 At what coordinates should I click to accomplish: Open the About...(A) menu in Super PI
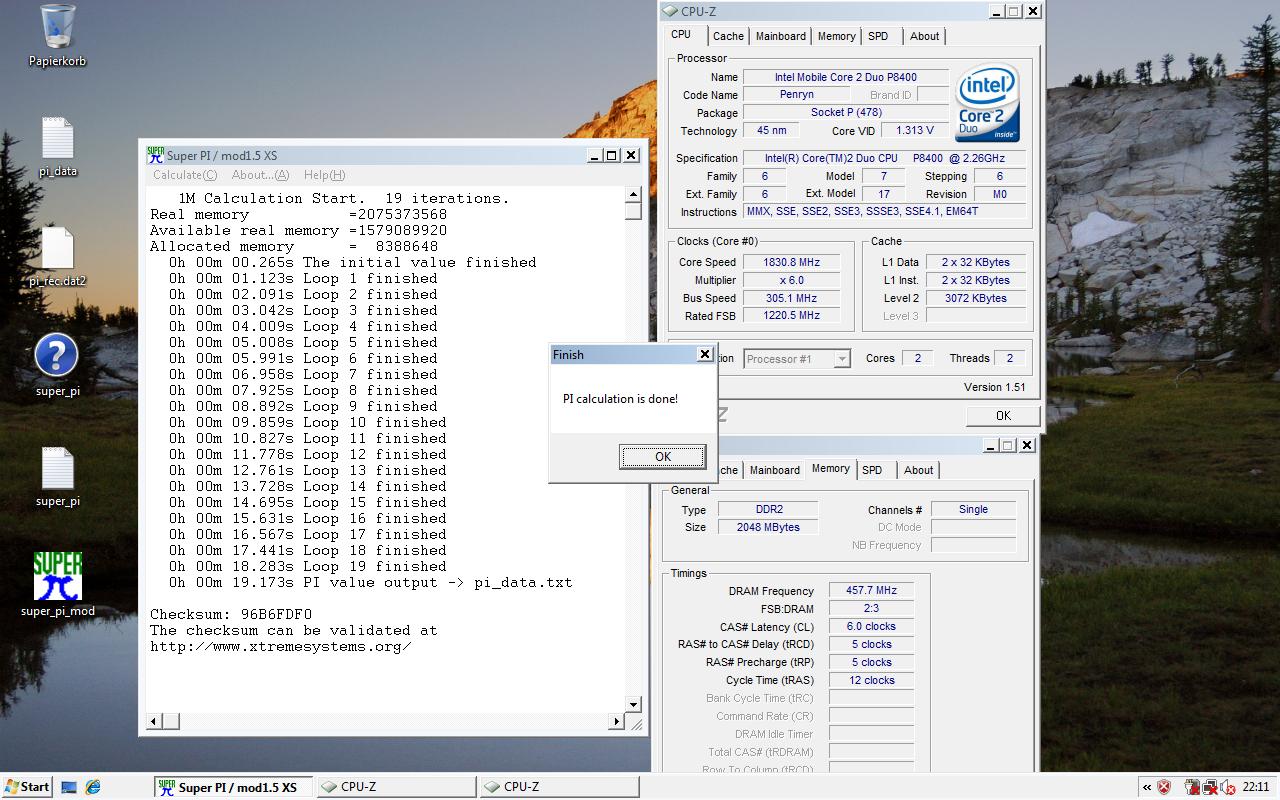260,175
